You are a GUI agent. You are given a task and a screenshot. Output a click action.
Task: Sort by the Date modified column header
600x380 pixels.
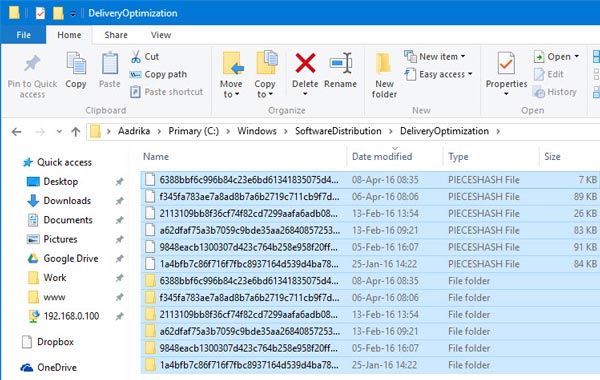[x=395, y=157]
